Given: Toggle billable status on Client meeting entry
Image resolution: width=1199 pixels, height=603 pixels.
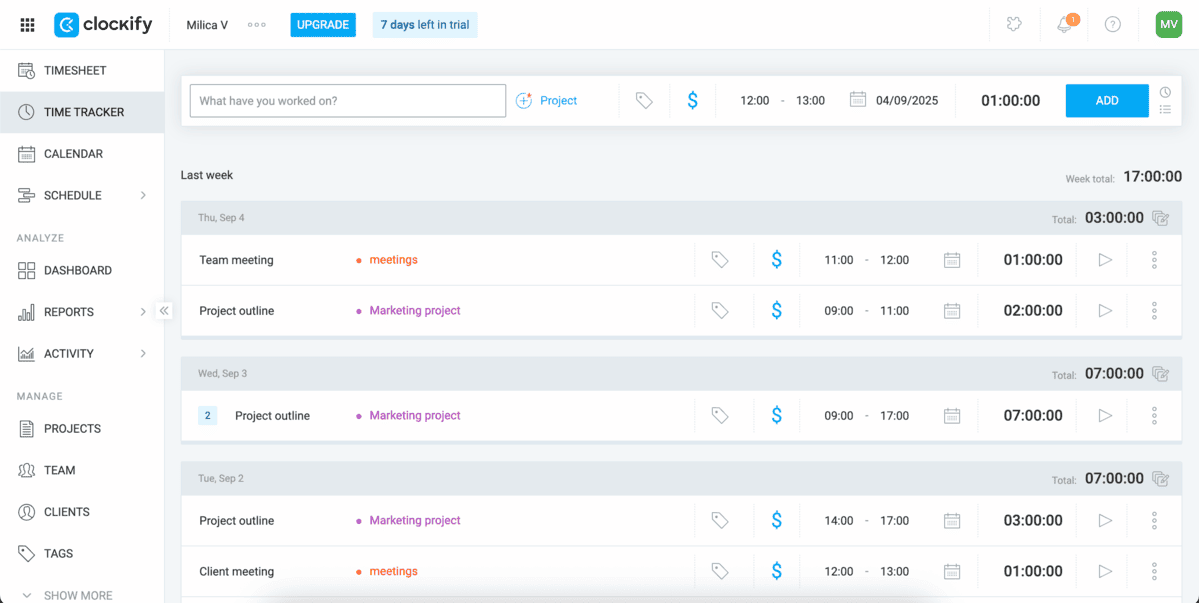Looking at the screenshot, I should [x=776, y=572].
